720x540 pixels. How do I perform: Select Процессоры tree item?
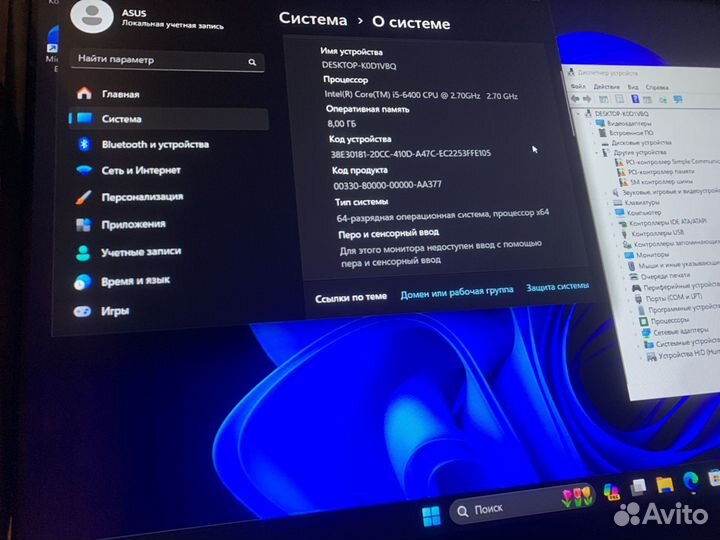coord(669,320)
